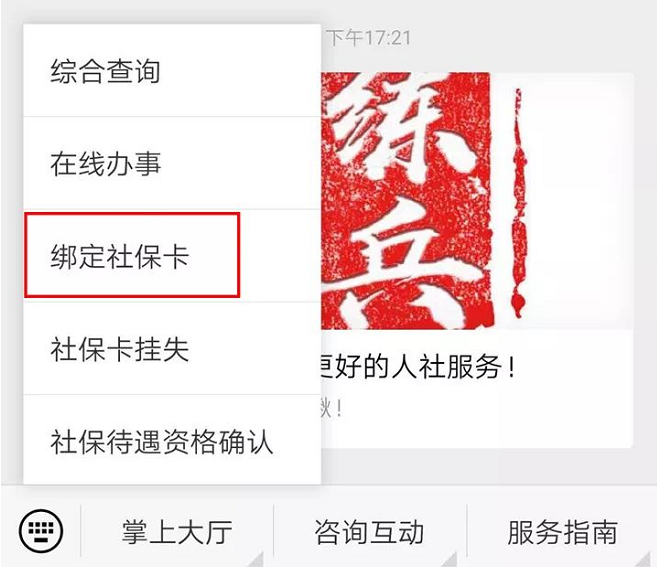Expand the 咨询互动 bottom menu

[370, 532]
